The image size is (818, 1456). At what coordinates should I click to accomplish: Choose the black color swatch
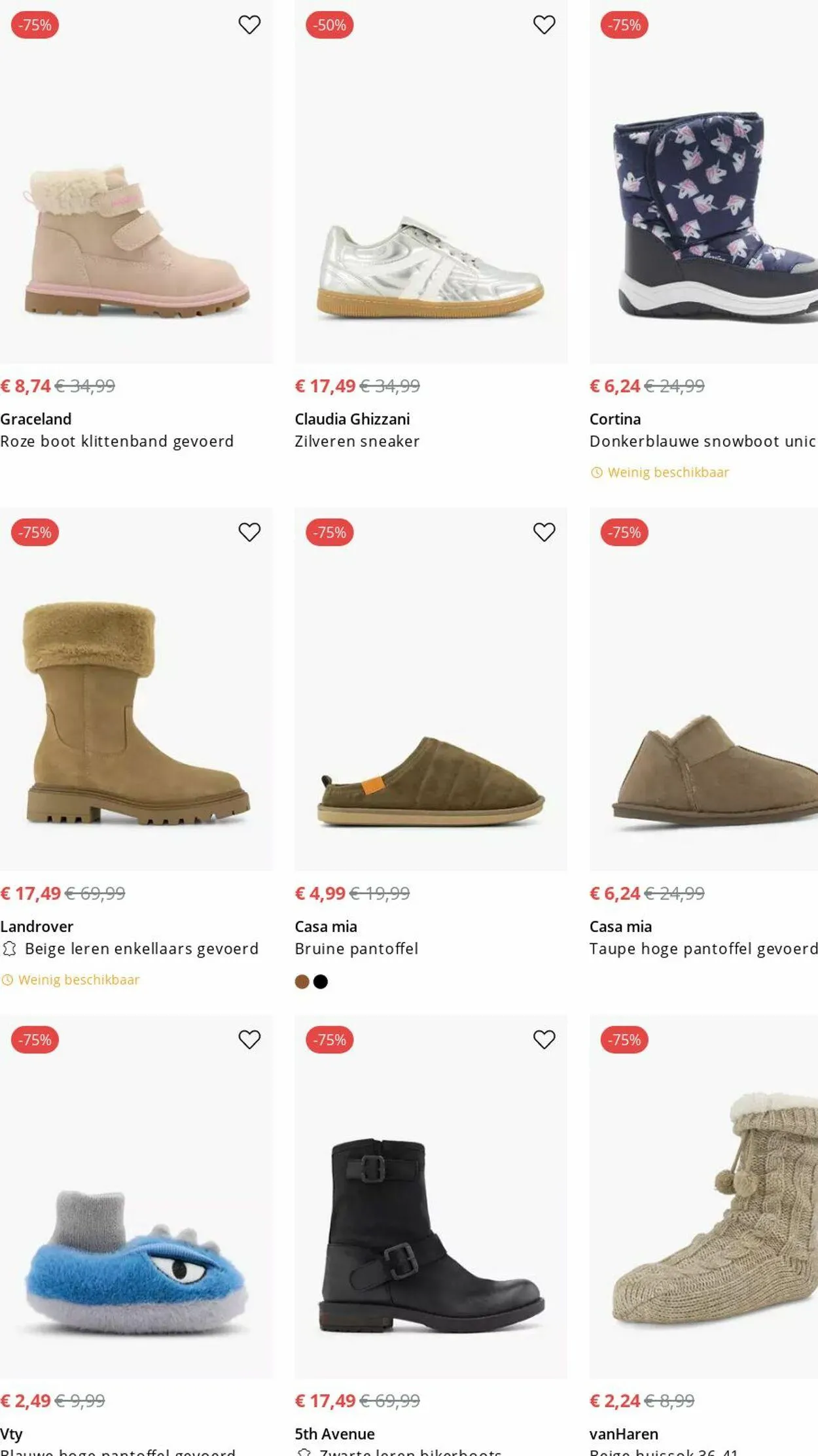click(x=321, y=981)
